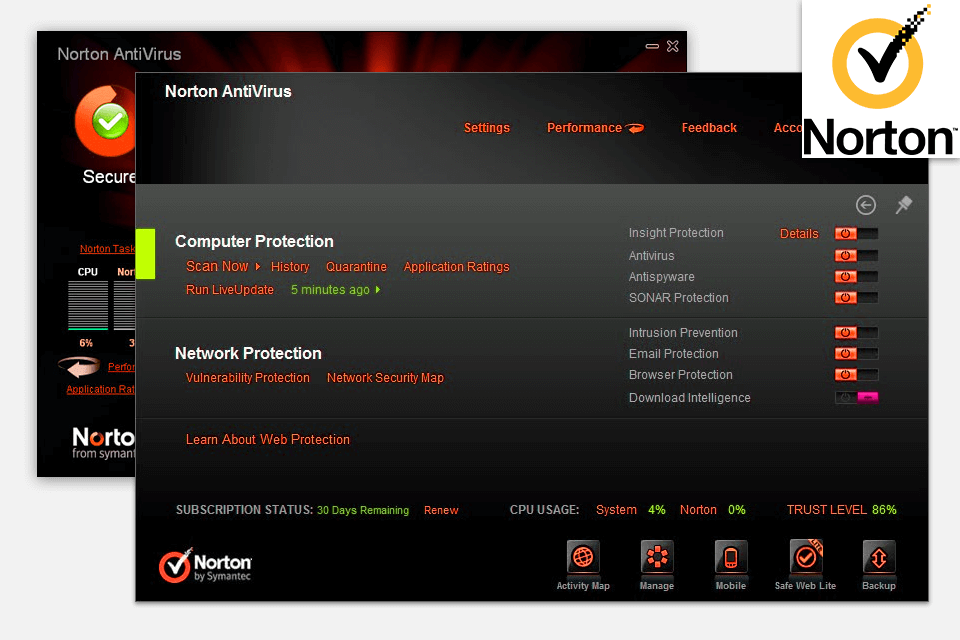960x640 pixels.
Task: Click green Computer Protection status bar
Action: 145,254
